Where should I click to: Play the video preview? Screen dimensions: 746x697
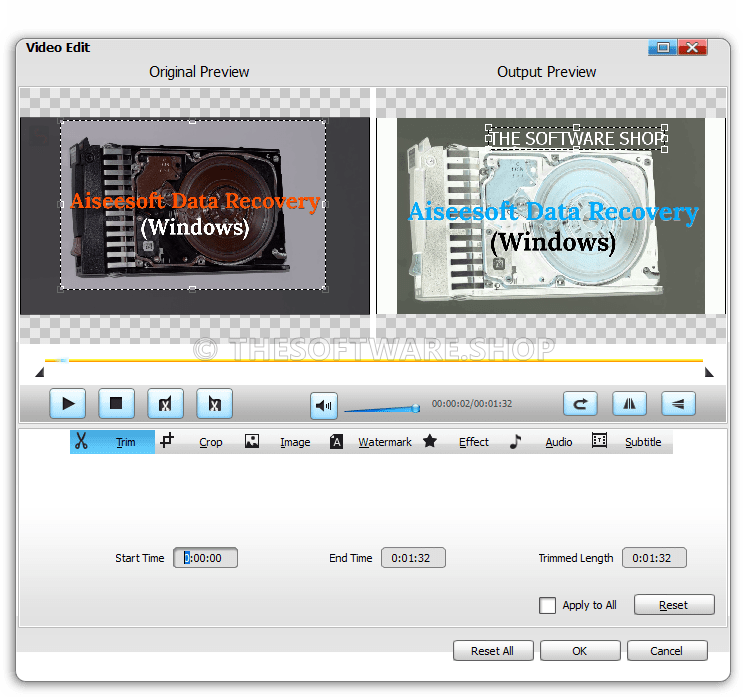tap(68, 404)
